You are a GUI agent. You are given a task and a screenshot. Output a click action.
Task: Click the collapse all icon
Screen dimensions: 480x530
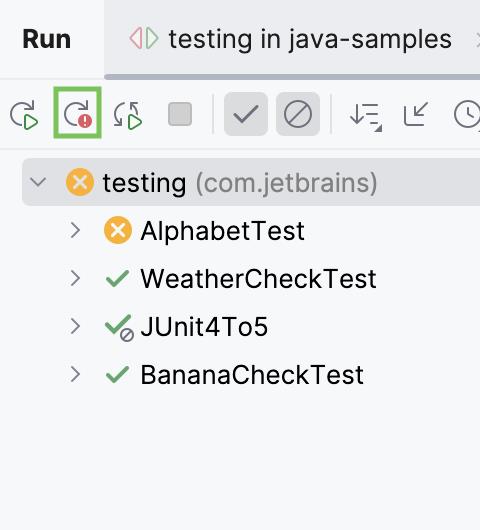(416, 114)
